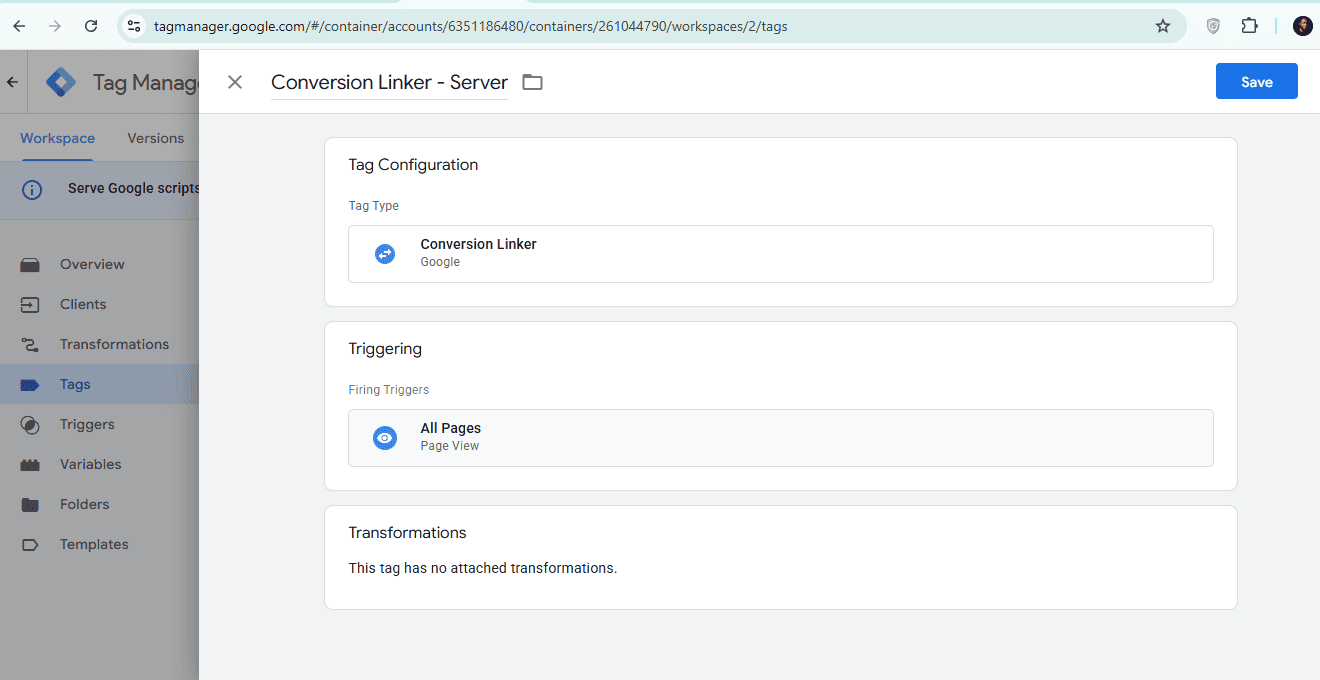Open Variables in the sidebar
The image size is (1320, 680).
99,464
